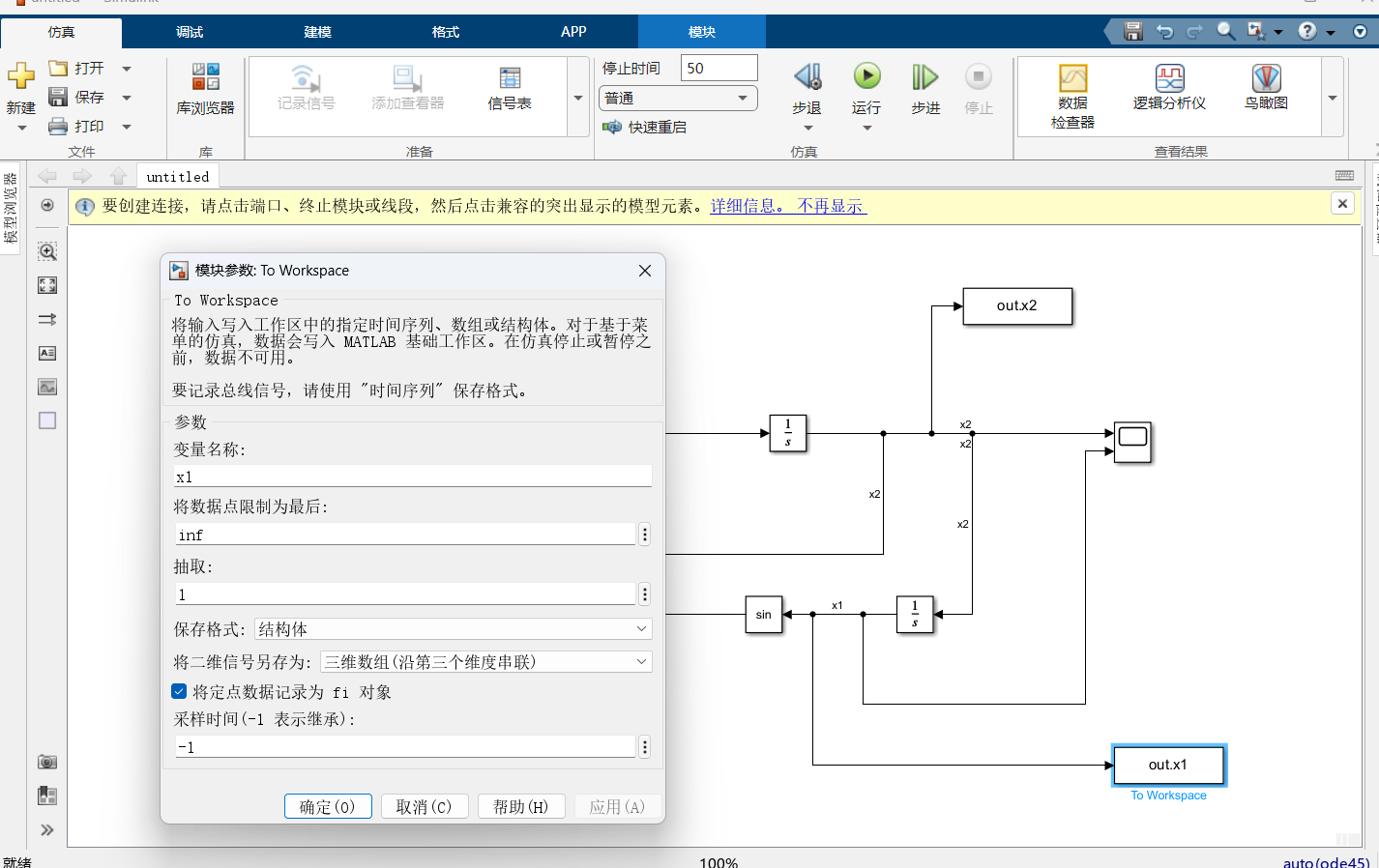Open the Library Browser (库浏览器)
Image resolution: width=1379 pixels, height=868 pixels.
pos(205,90)
